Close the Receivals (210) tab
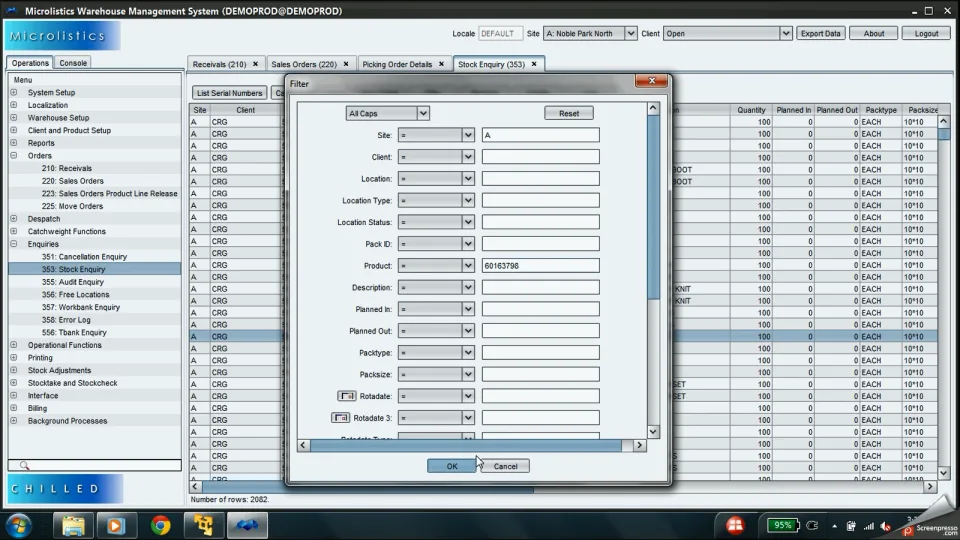This screenshot has width=960, height=540. click(255, 64)
